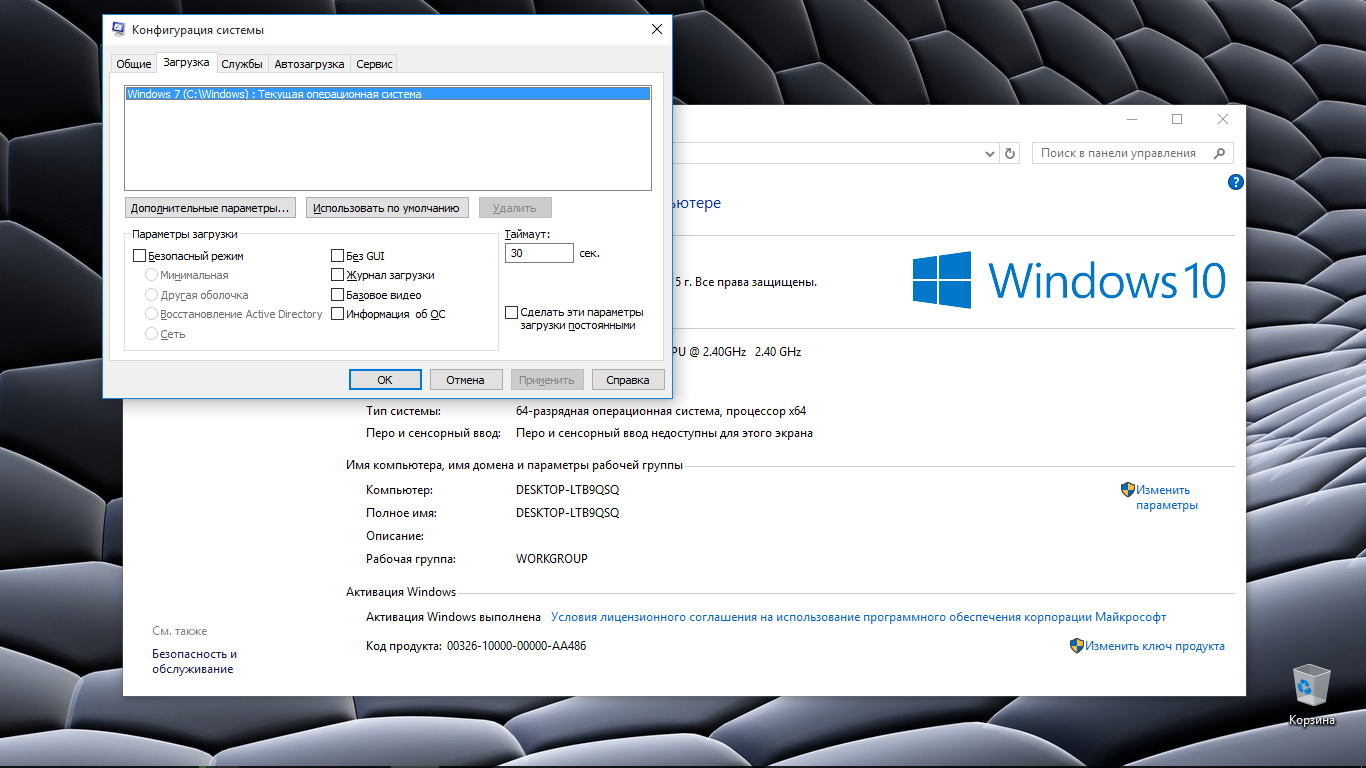Click refresh icon beside the address bar
Viewport: 1366px width, 768px height.
pos(1010,153)
